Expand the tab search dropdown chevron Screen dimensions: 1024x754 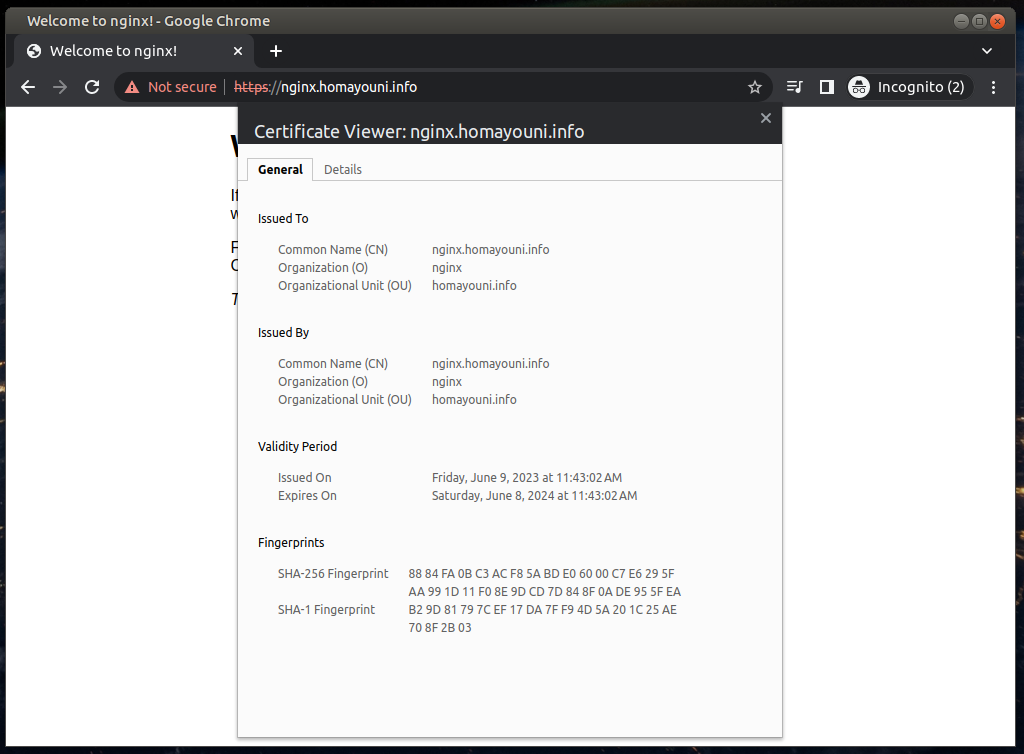[987, 51]
